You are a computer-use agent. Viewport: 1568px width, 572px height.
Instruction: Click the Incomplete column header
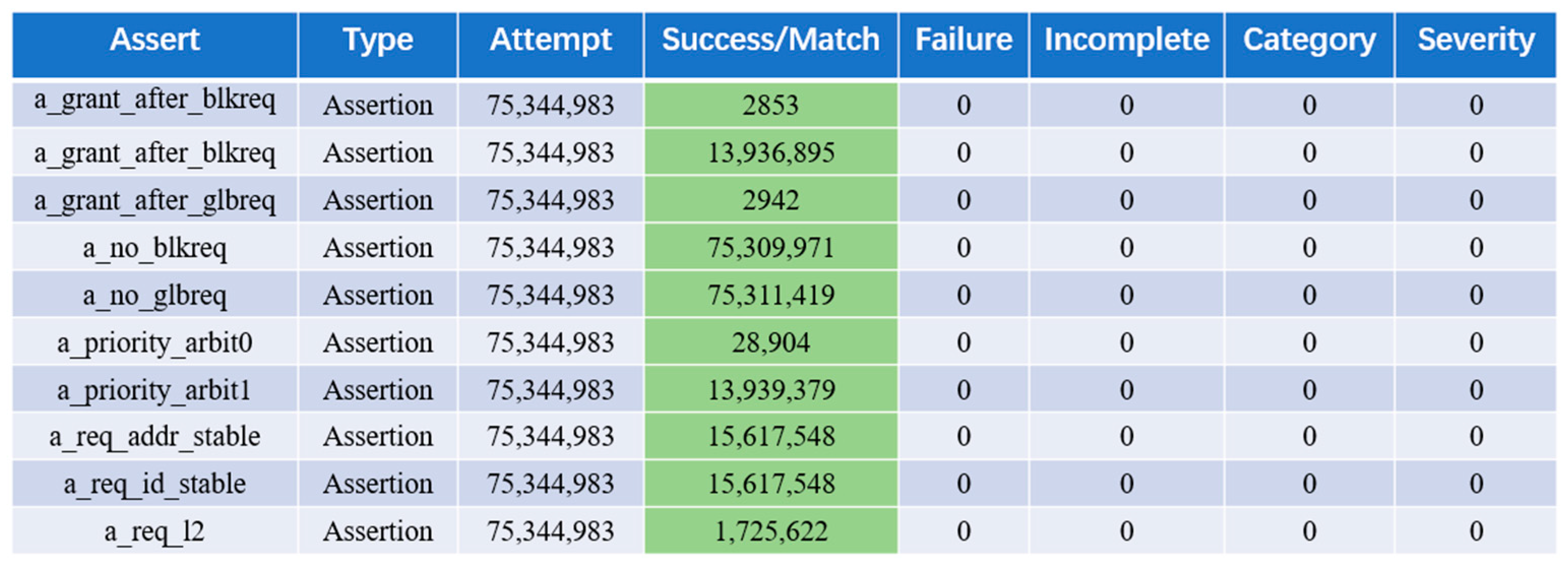click(1126, 41)
